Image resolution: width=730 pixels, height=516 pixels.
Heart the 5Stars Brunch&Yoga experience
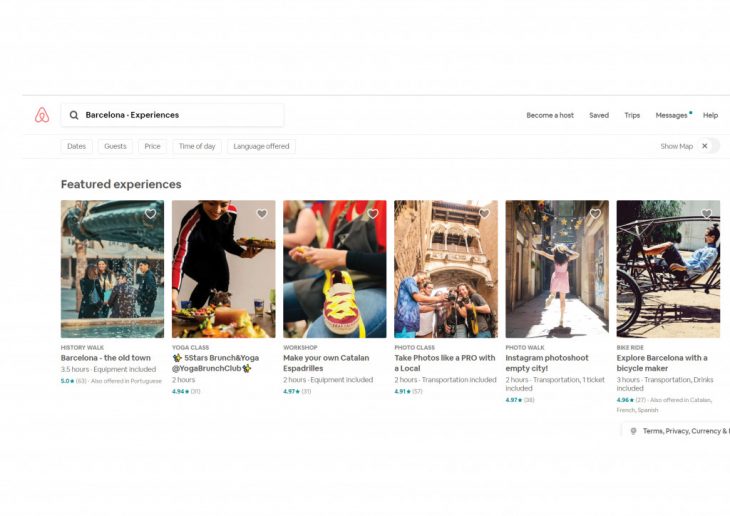pos(262,213)
